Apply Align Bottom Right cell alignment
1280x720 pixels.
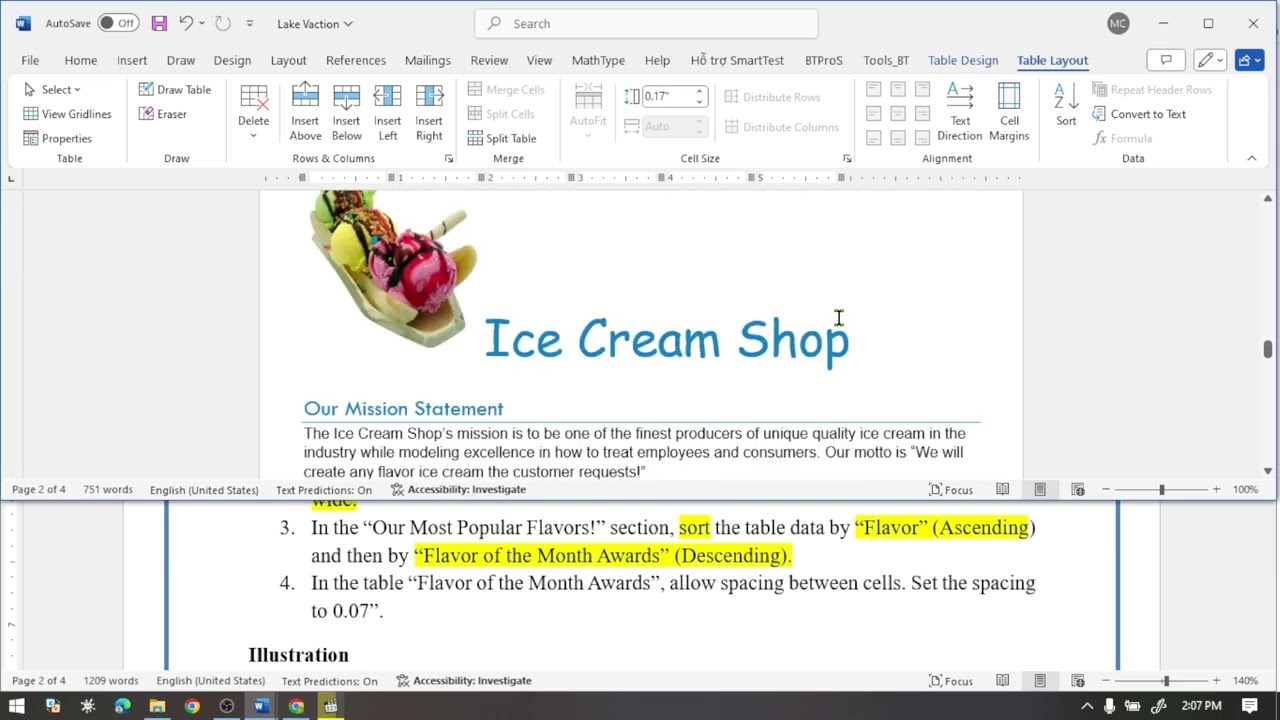pyautogui.click(x=922, y=137)
